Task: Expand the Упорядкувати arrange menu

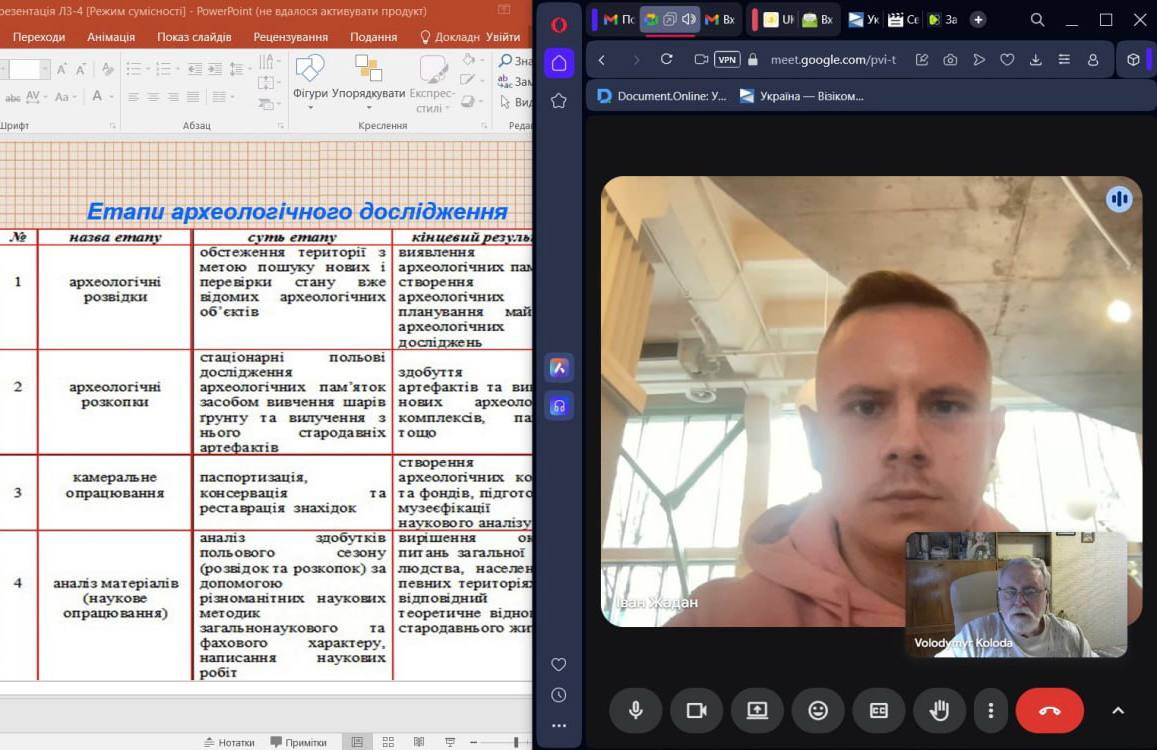Action: pos(368,80)
